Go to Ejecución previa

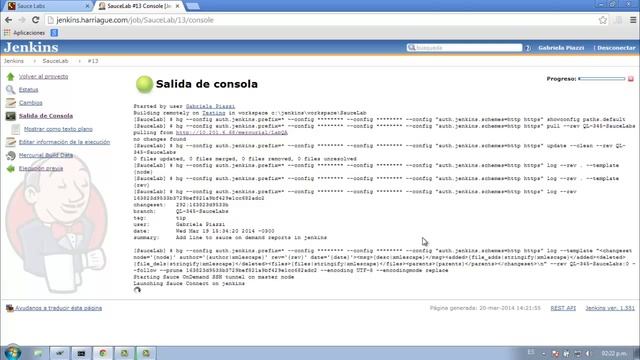point(41,168)
